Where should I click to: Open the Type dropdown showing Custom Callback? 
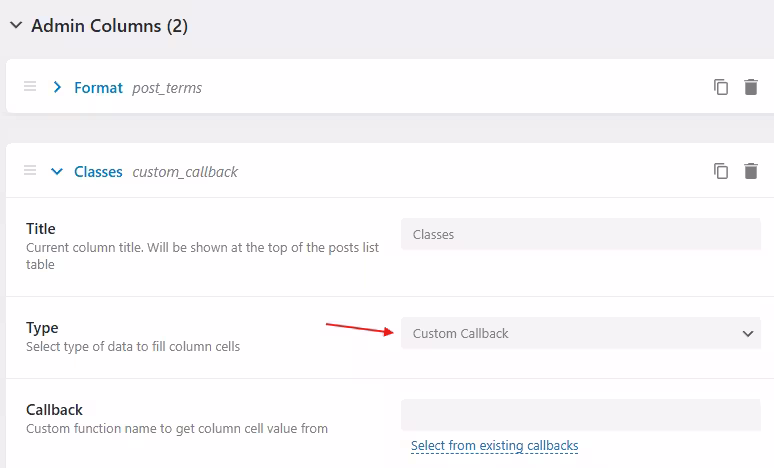point(580,333)
